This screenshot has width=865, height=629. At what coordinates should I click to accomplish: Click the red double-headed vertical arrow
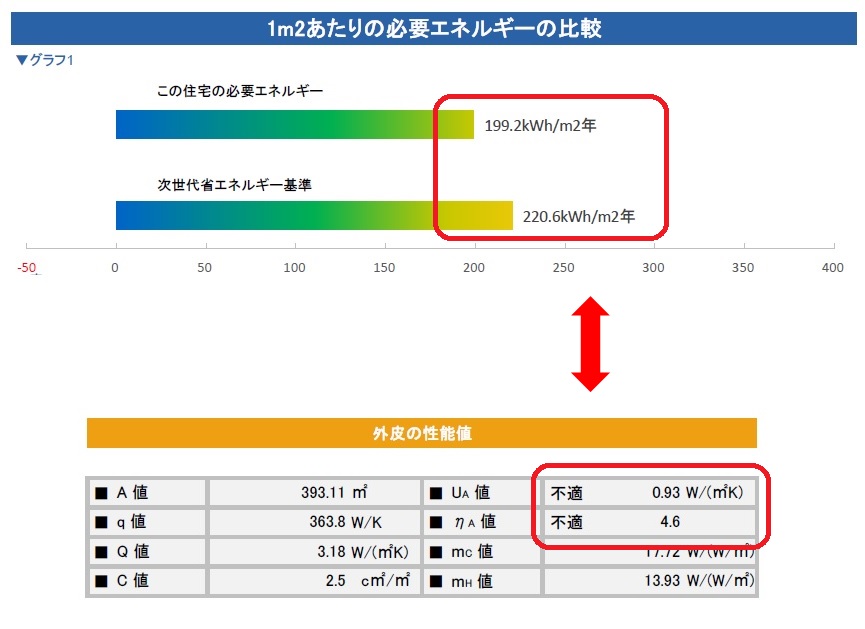[590, 344]
